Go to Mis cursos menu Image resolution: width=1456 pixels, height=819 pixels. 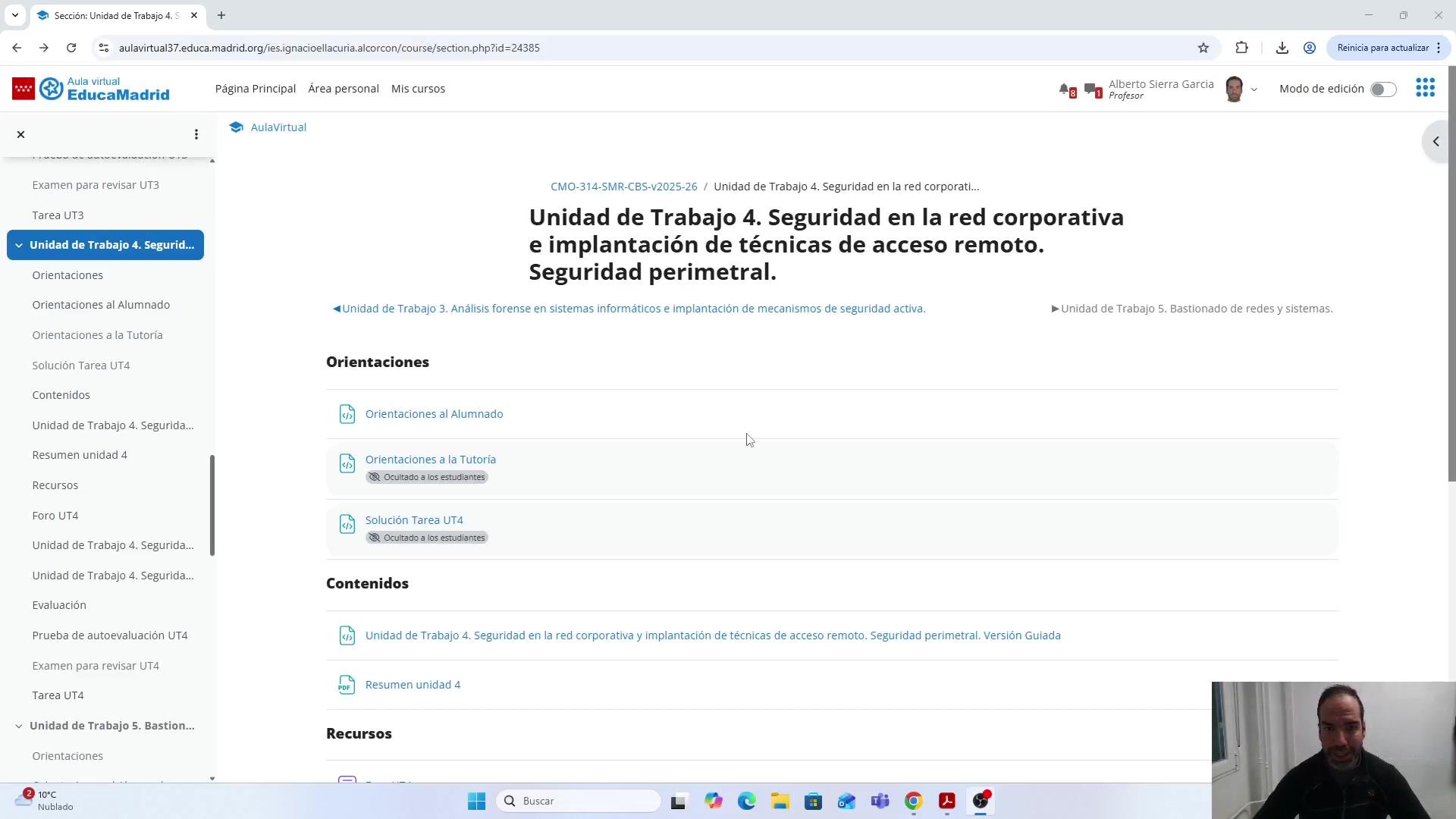click(x=418, y=89)
